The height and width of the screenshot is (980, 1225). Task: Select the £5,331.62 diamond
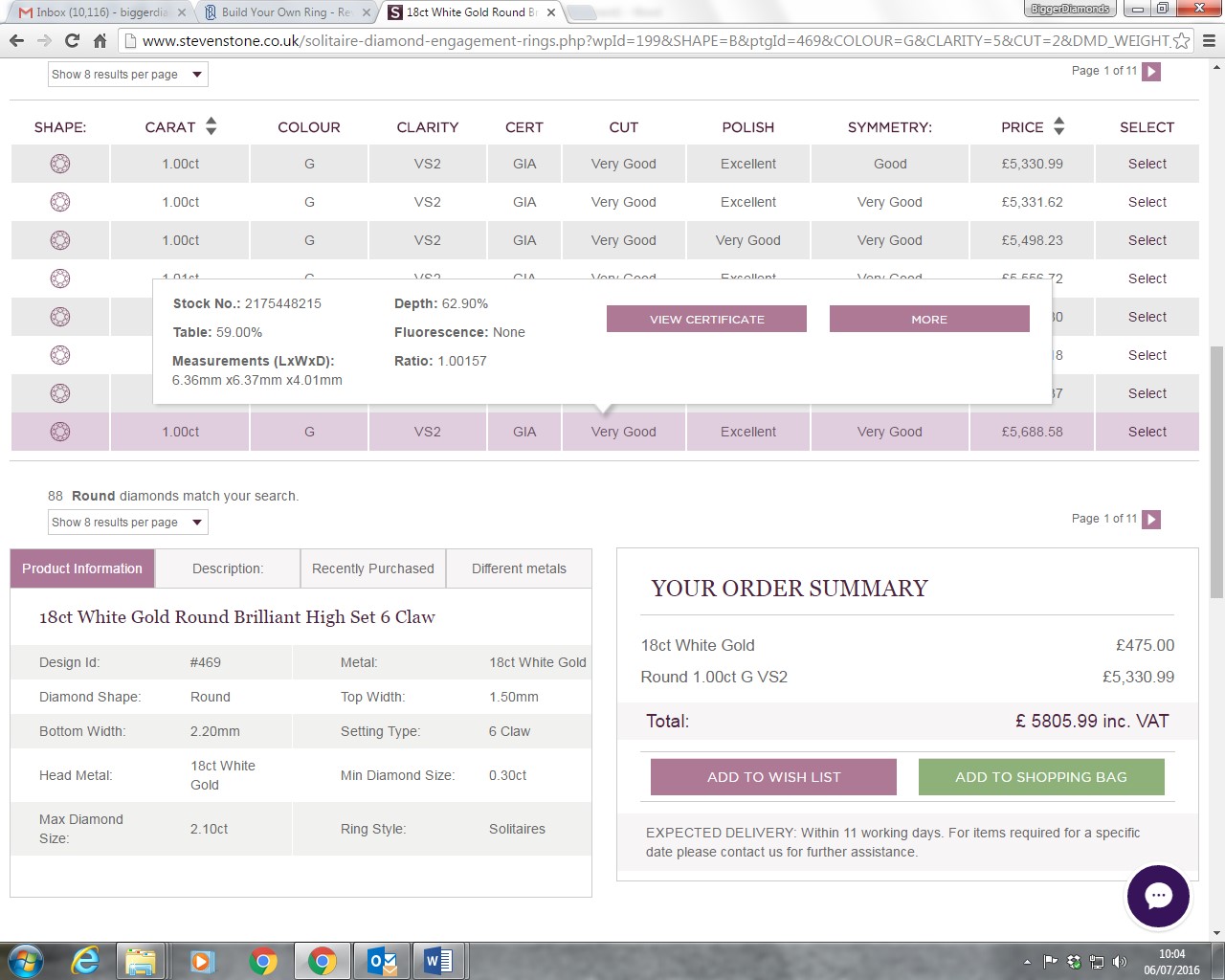click(1147, 202)
